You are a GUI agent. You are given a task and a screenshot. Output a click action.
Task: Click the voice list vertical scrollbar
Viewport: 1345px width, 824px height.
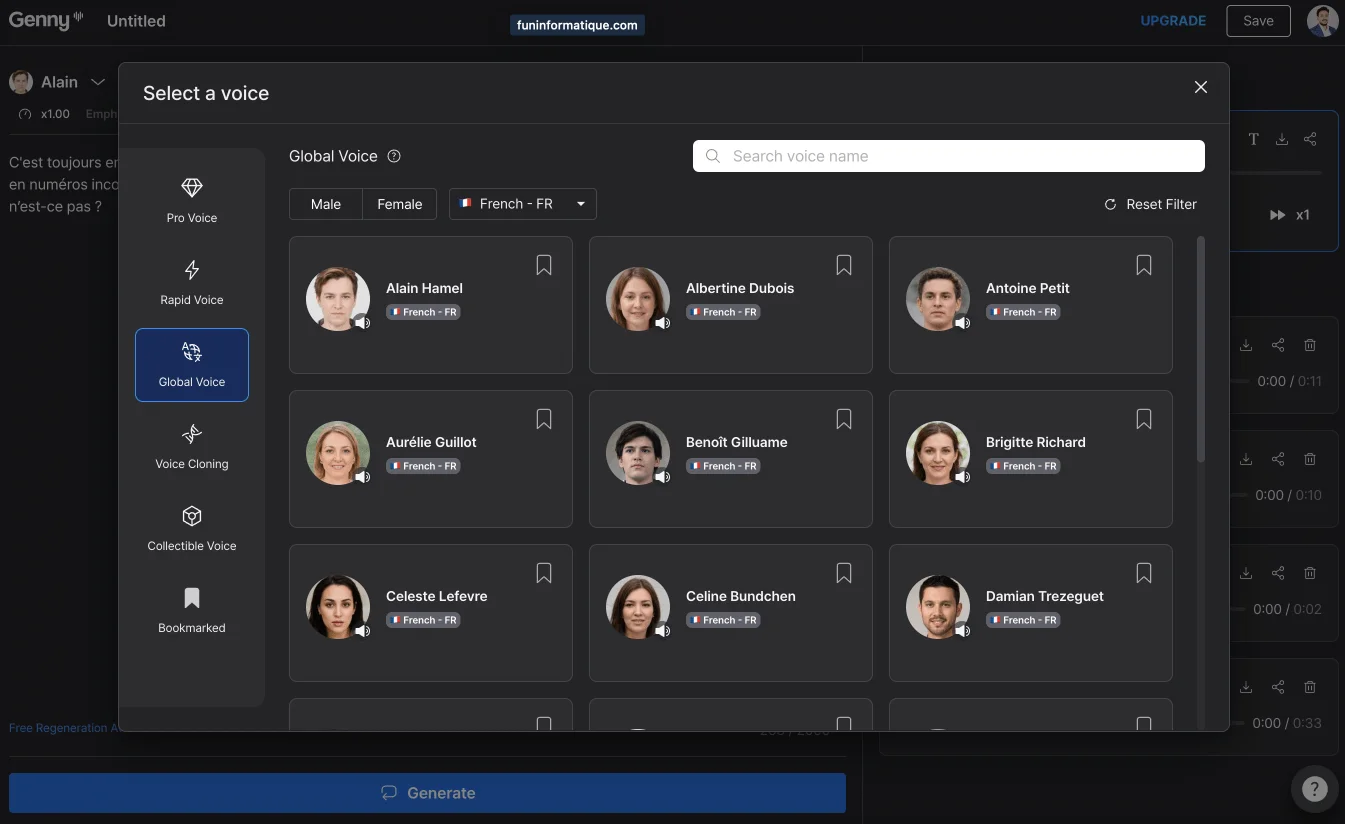point(1201,350)
